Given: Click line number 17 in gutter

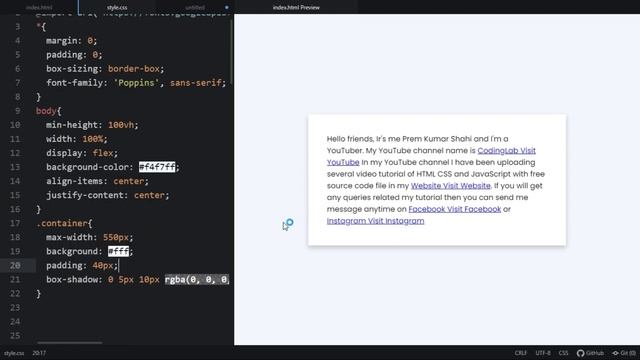Looking at the screenshot, I should click(15, 223).
